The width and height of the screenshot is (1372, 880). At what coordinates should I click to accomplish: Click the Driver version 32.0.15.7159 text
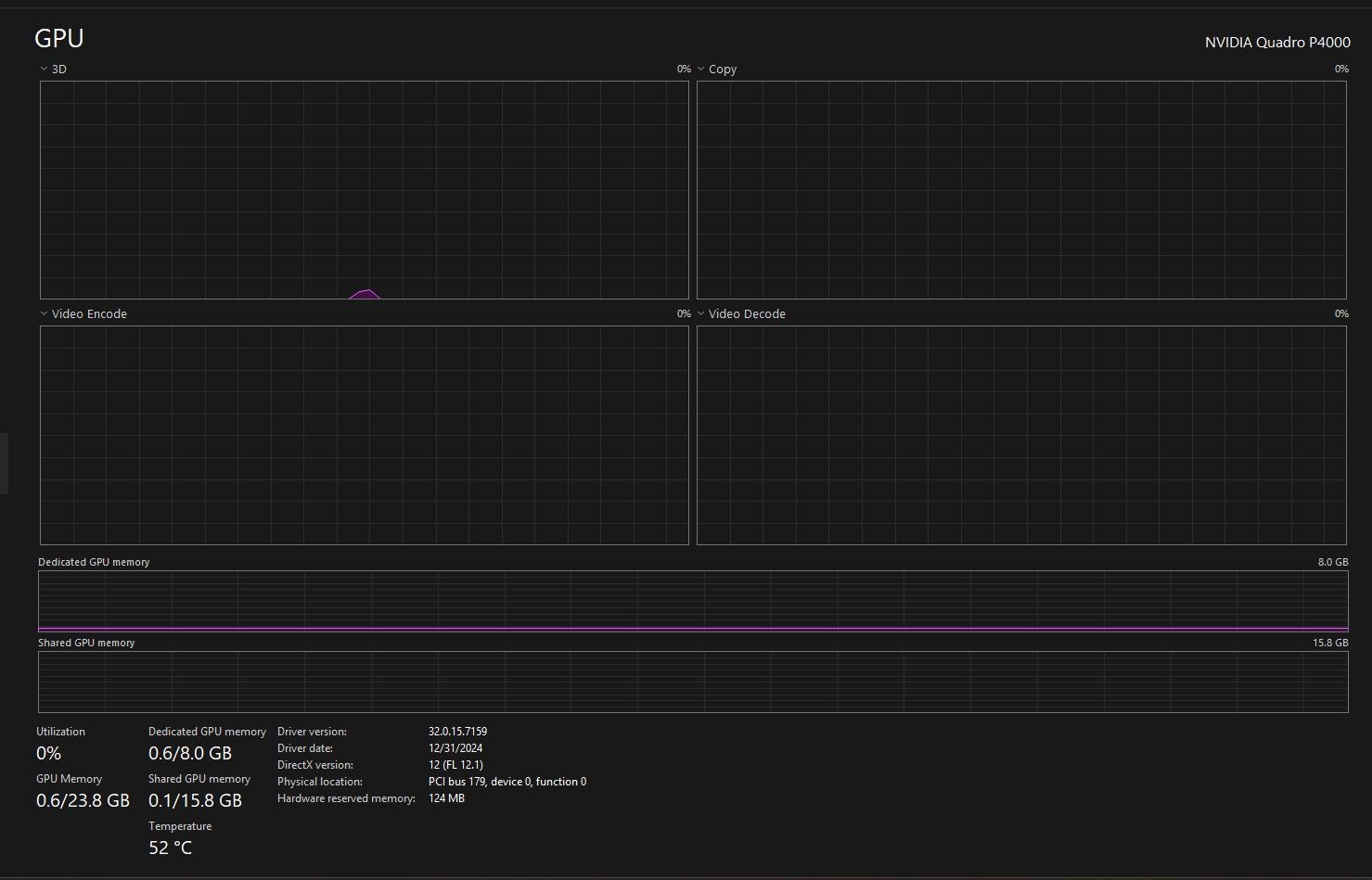pos(457,732)
